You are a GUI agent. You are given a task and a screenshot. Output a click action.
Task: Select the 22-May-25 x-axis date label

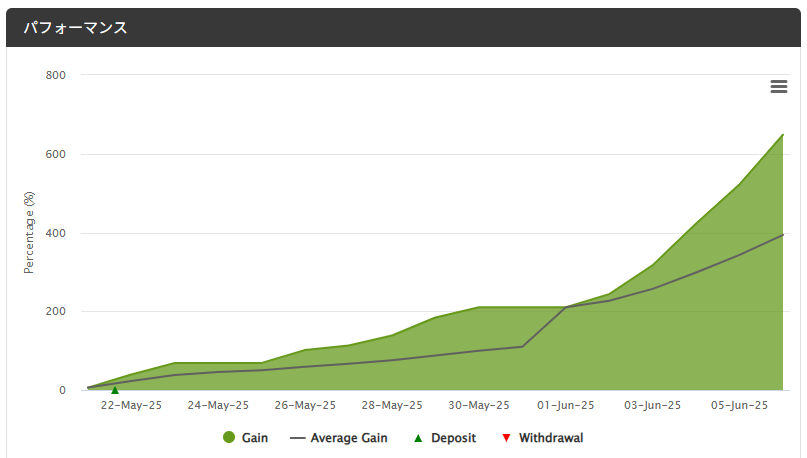pos(132,406)
